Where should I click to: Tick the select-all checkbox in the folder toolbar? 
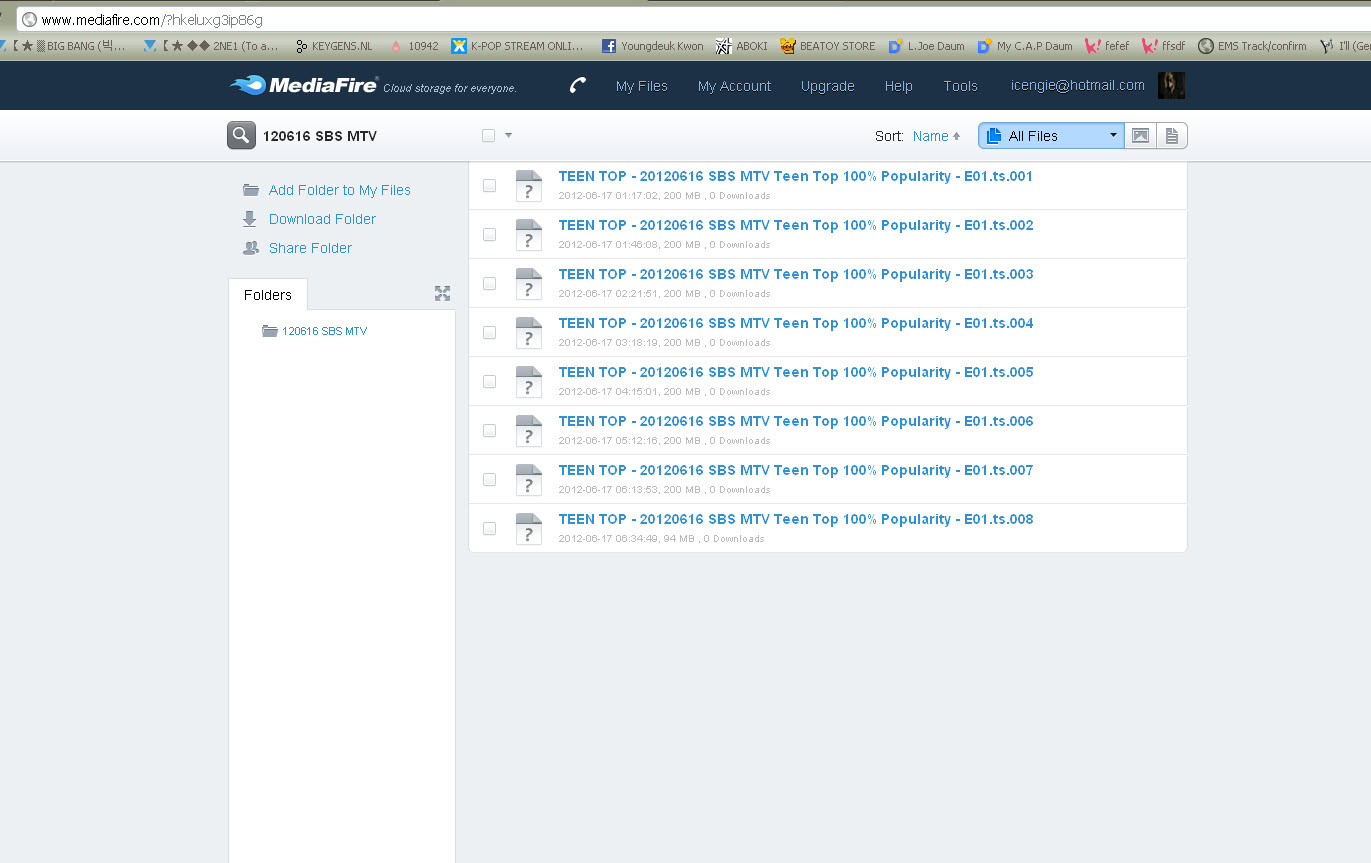point(488,136)
